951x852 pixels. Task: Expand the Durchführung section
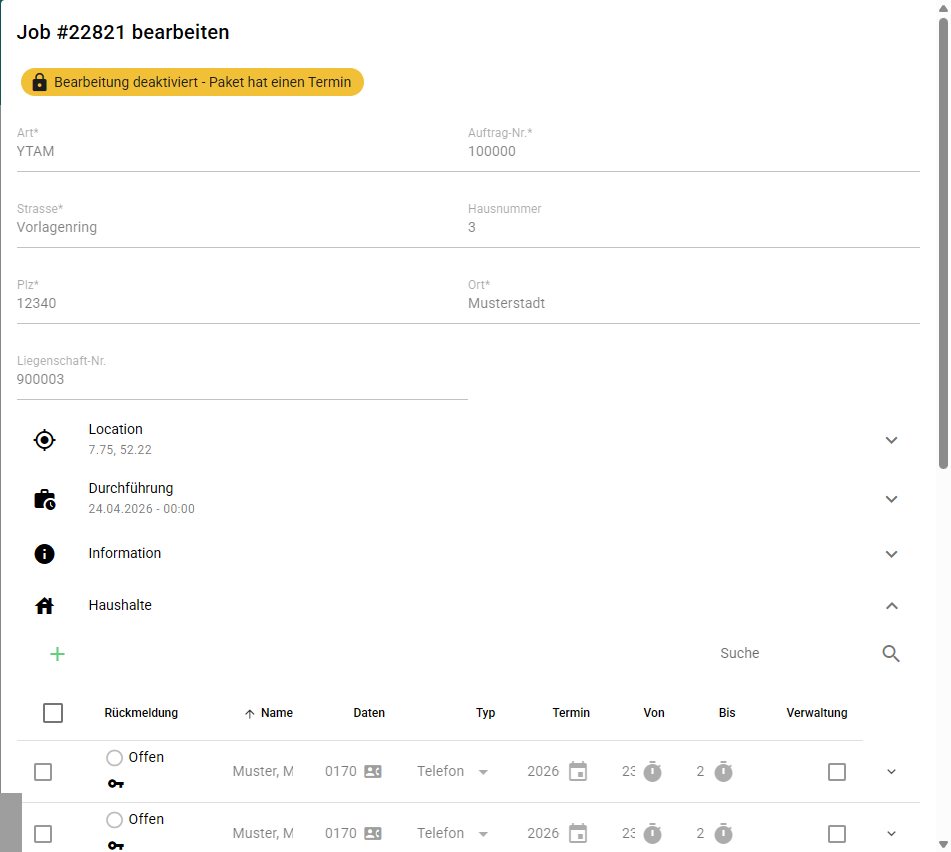tap(891, 499)
